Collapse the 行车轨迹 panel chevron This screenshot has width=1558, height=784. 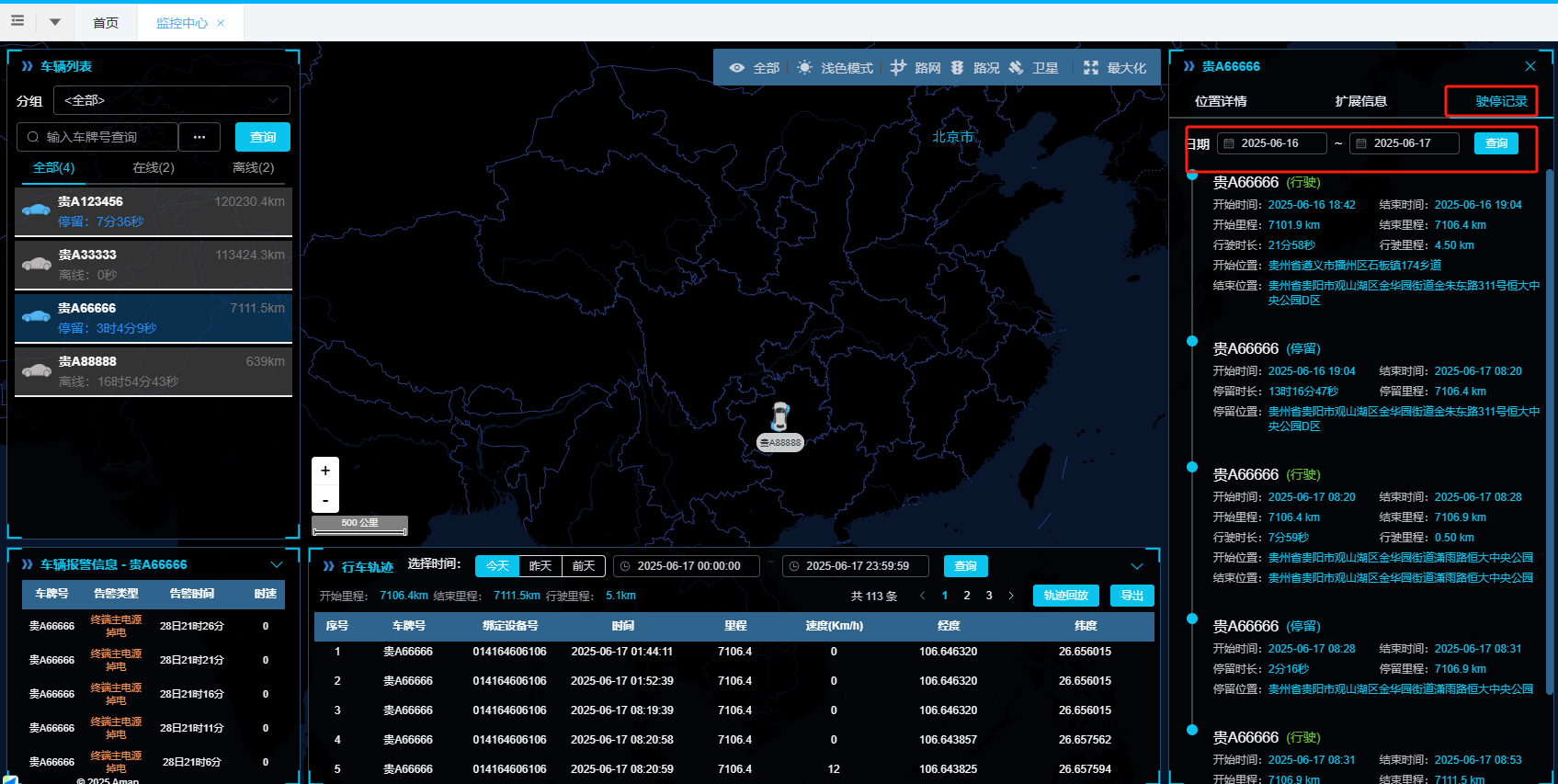point(1137,566)
